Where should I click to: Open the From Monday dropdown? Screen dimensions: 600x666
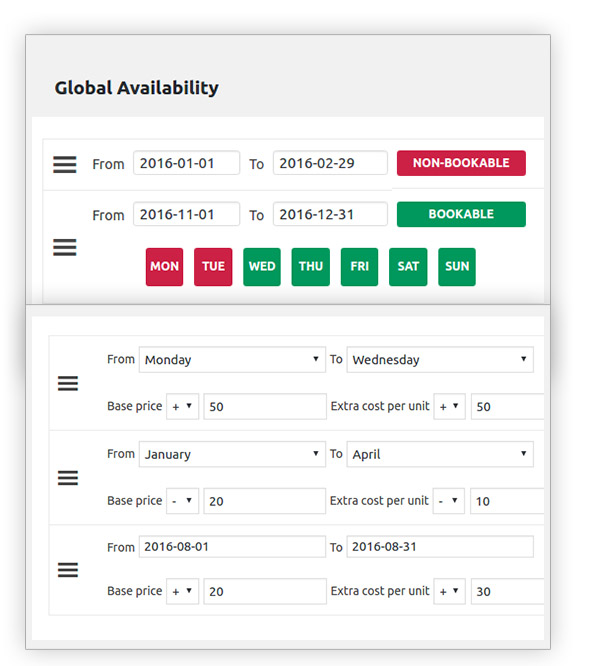232,360
